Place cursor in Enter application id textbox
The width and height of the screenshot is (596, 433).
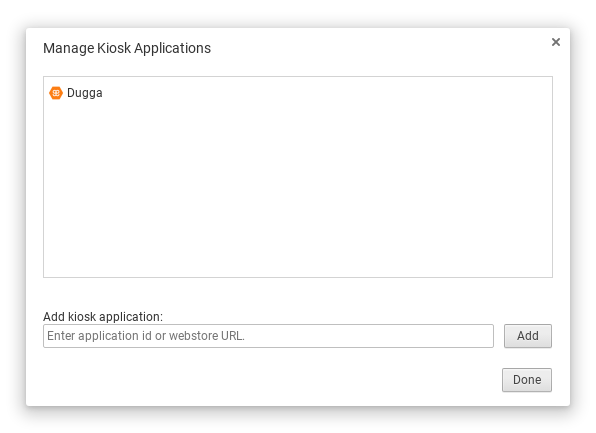click(x=268, y=336)
